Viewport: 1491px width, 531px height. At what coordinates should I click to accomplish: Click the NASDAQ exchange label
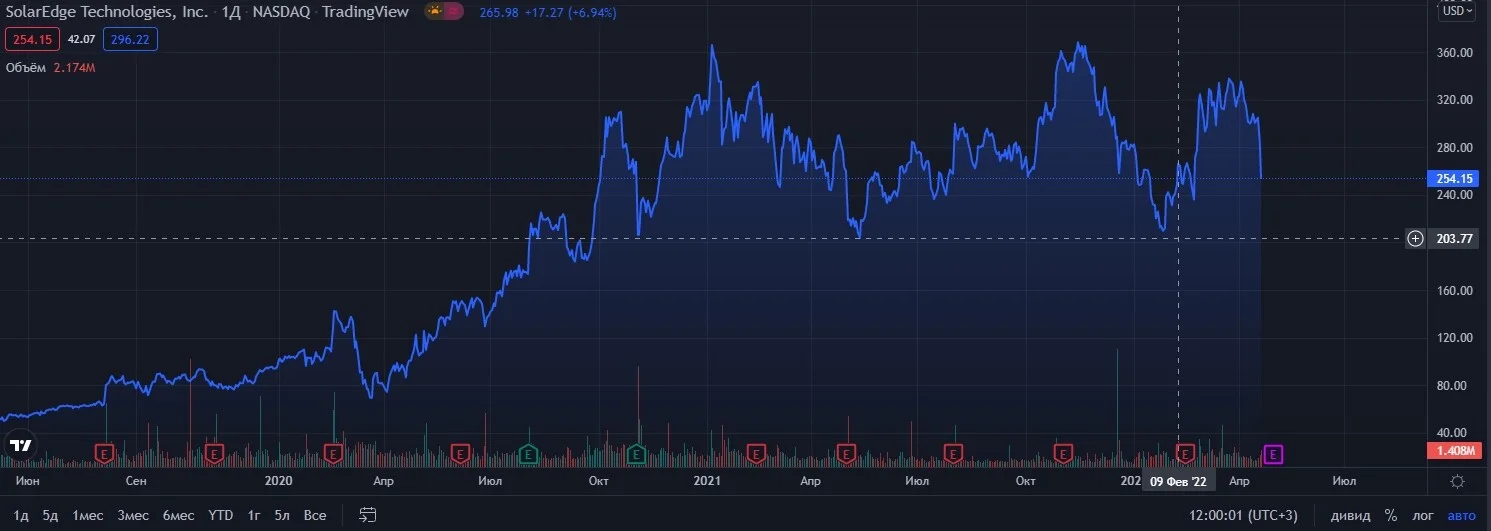[x=283, y=13]
